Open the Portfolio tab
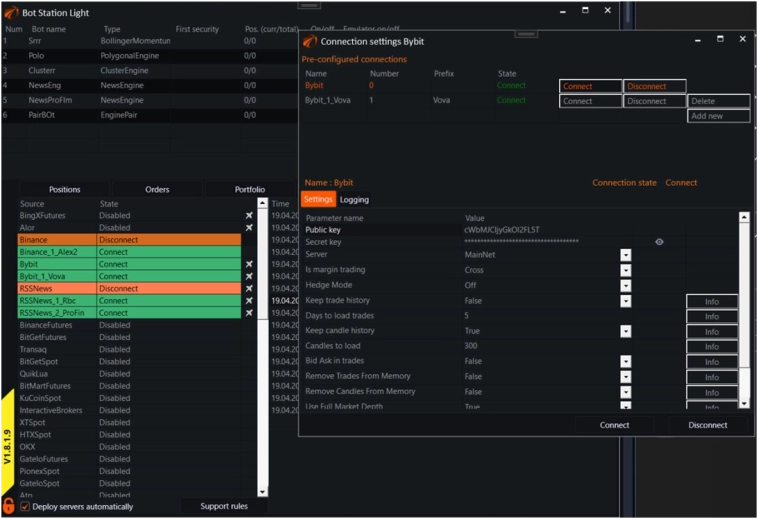Viewport: 758px width, 519px height. [249, 189]
